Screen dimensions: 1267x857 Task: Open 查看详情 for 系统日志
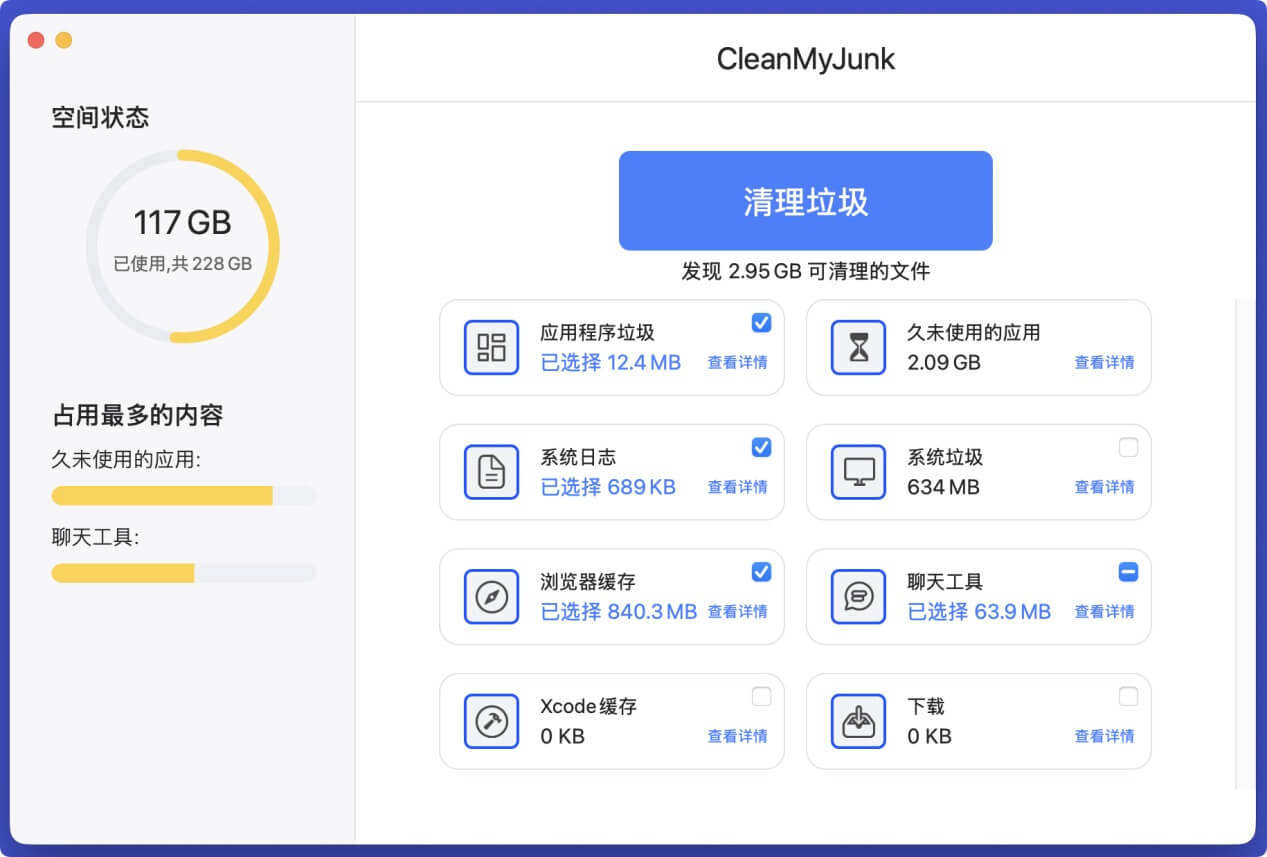click(x=737, y=487)
